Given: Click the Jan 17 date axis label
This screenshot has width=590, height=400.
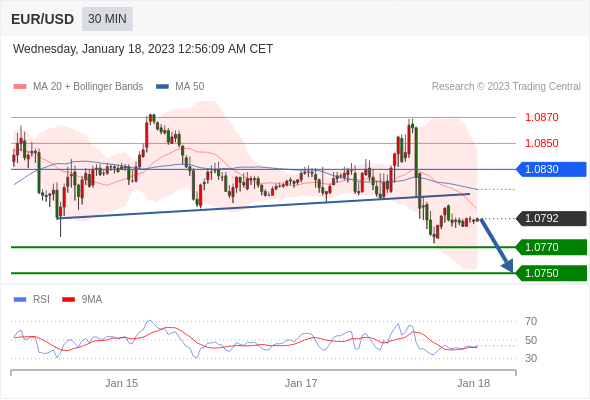Looking at the screenshot, I should pyautogui.click(x=301, y=383).
